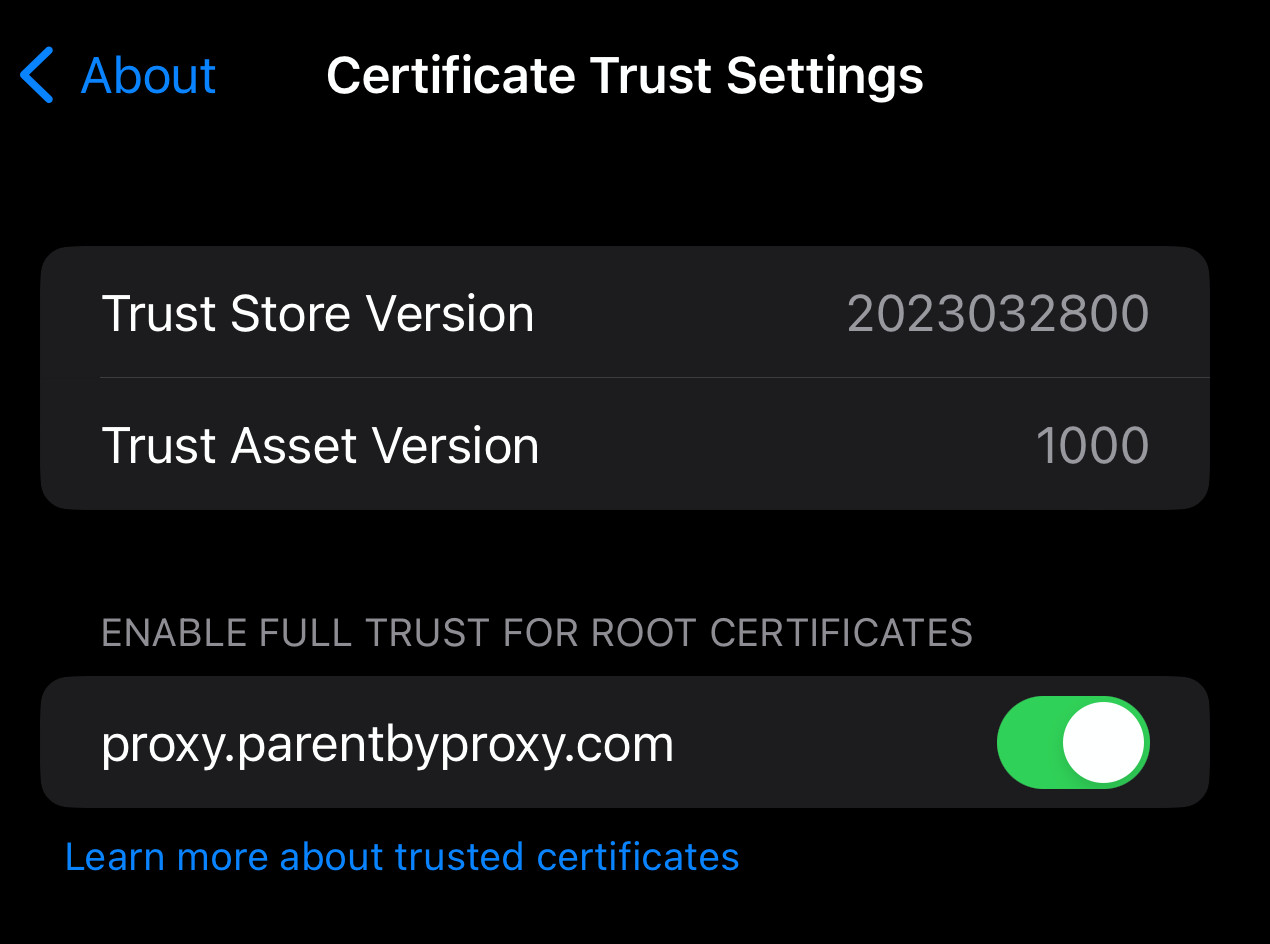The image size is (1270, 944).
Task: Click the word "Version" in the Trust Store row
Action: pos(450,314)
